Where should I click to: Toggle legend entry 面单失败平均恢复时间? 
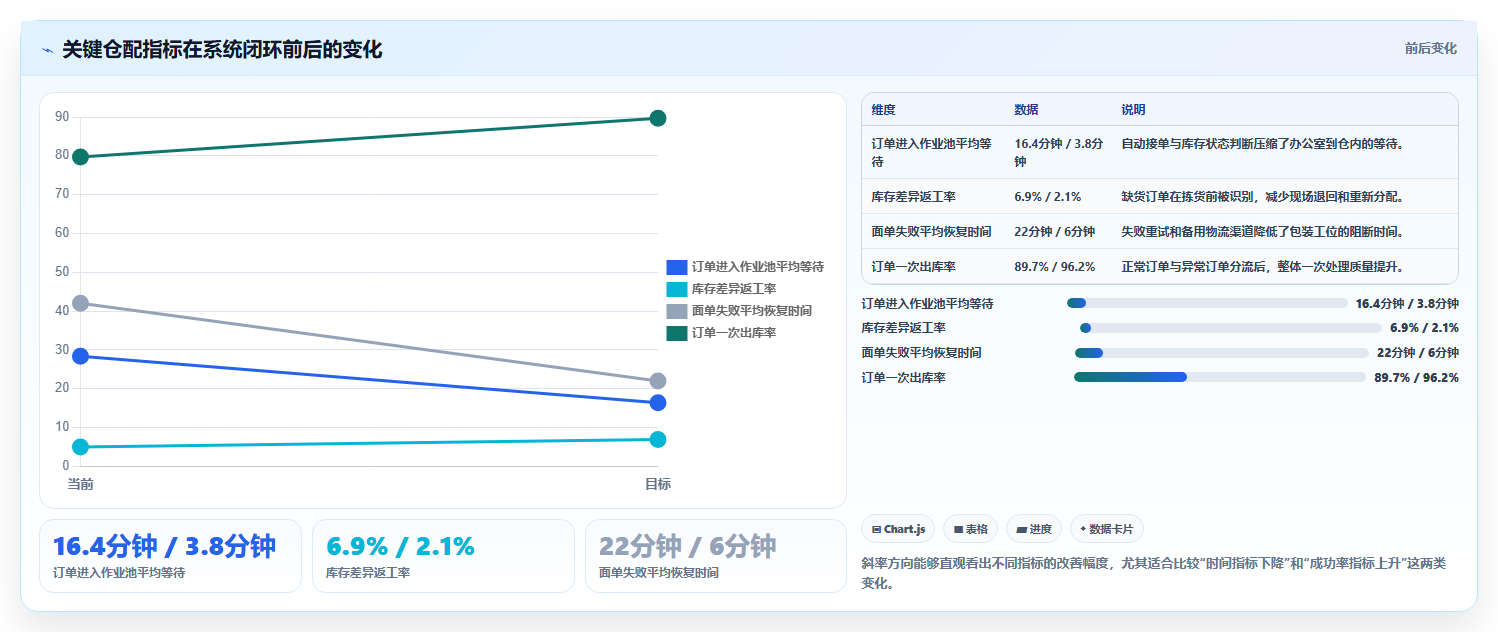coord(739,311)
